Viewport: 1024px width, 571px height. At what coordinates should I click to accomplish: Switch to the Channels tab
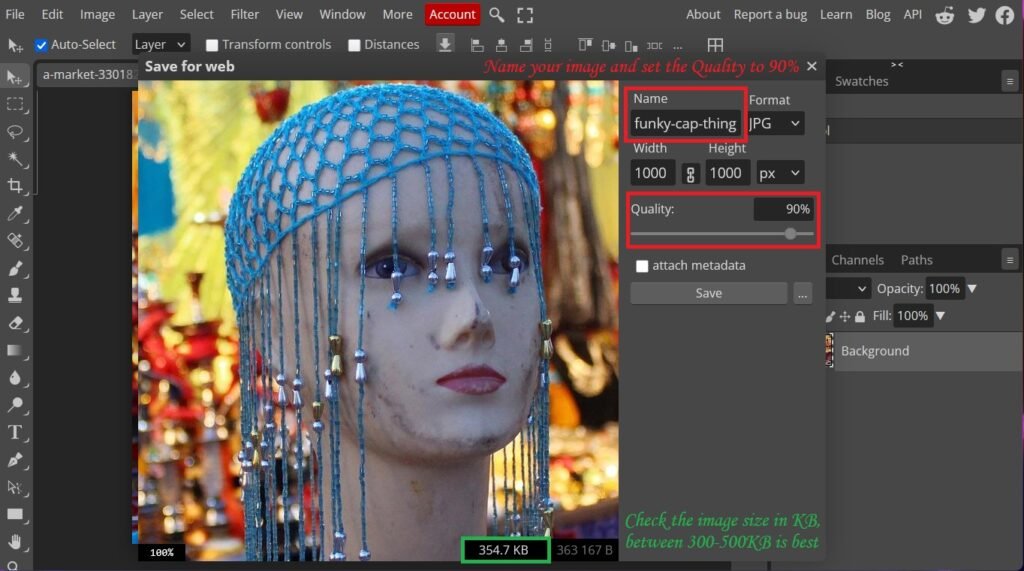point(857,260)
